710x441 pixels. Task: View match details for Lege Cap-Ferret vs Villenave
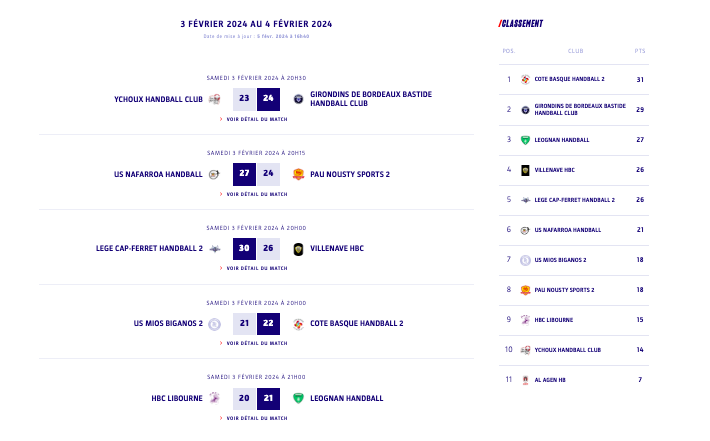click(256, 268)
